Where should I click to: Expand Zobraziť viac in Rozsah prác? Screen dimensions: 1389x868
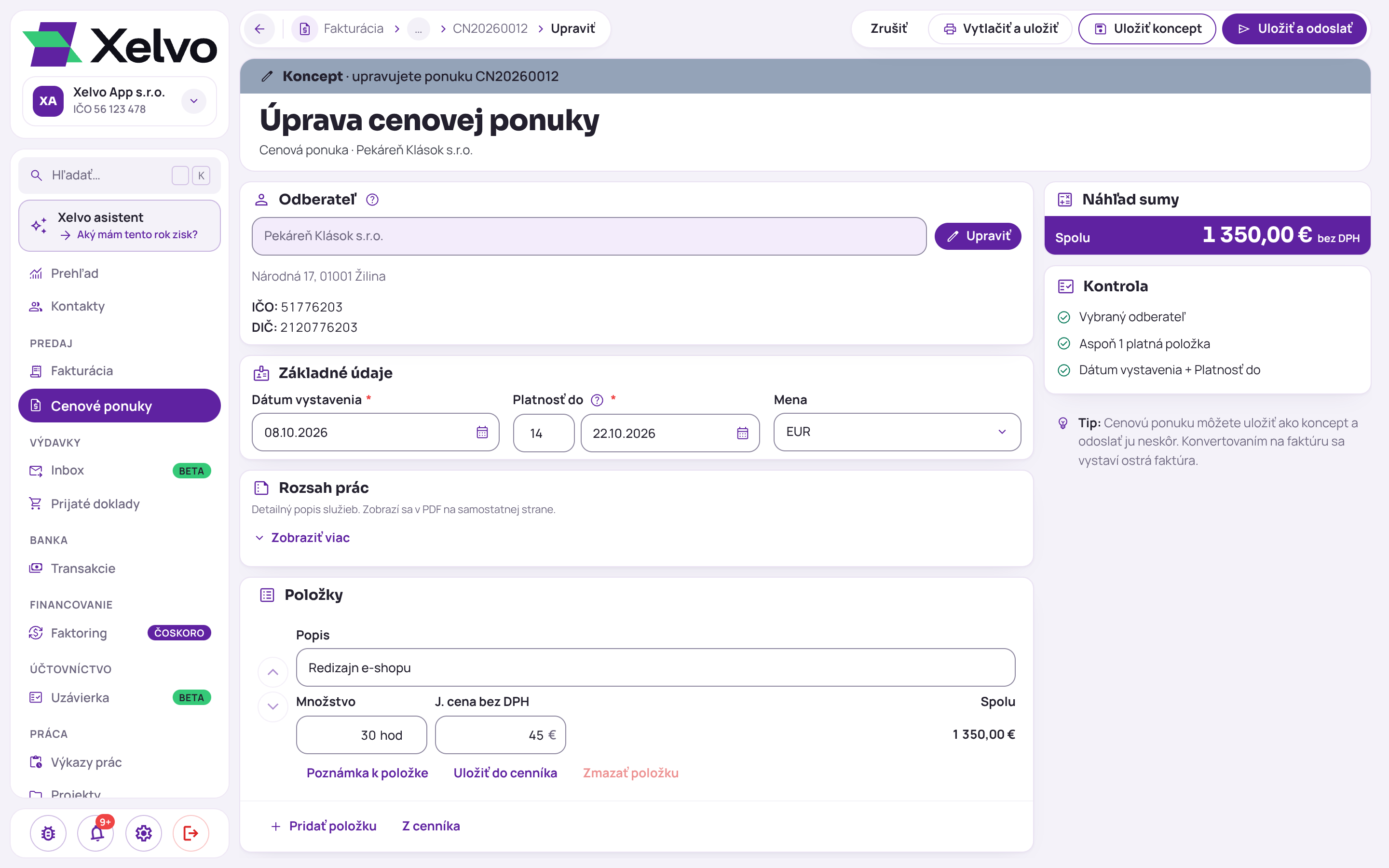click(302, 537)
